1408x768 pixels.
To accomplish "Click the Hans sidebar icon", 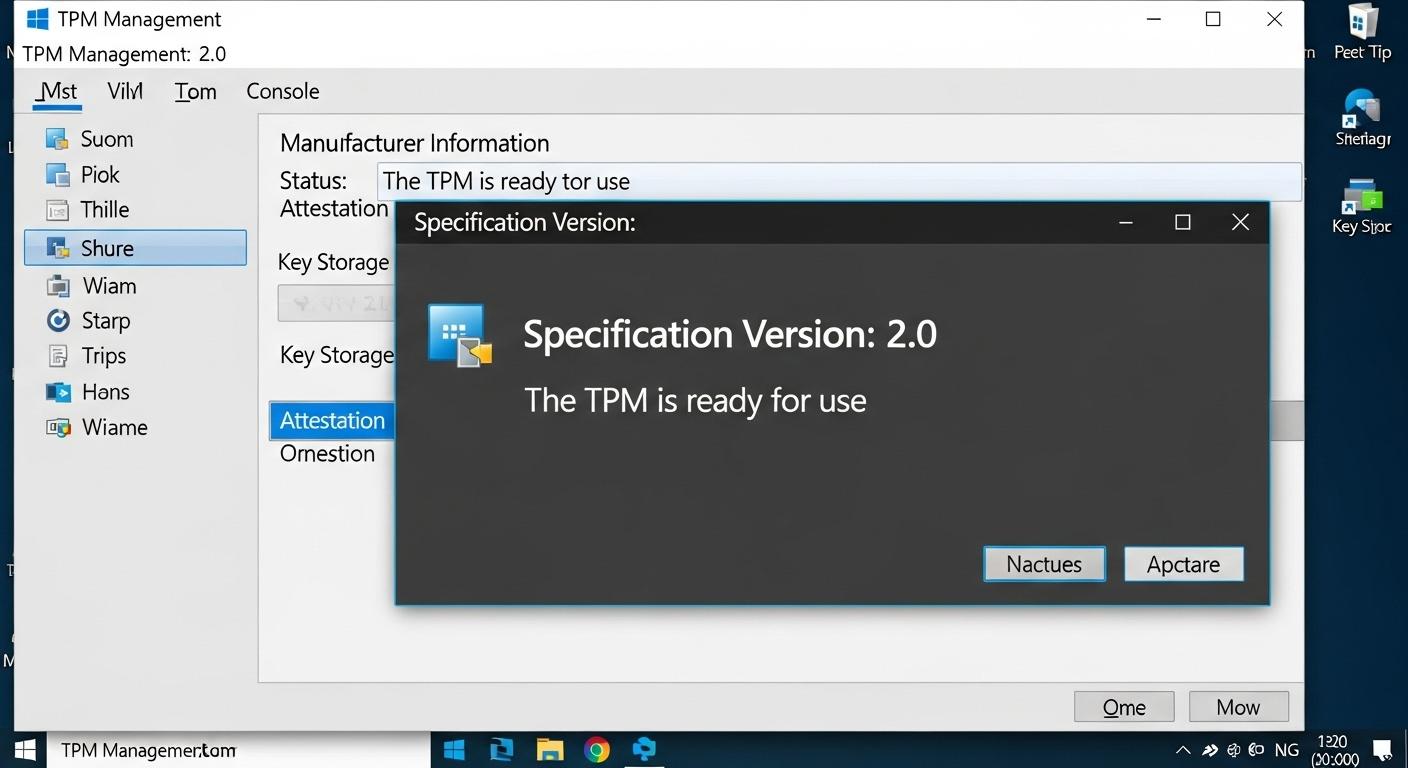I will (x=57, y=392).
